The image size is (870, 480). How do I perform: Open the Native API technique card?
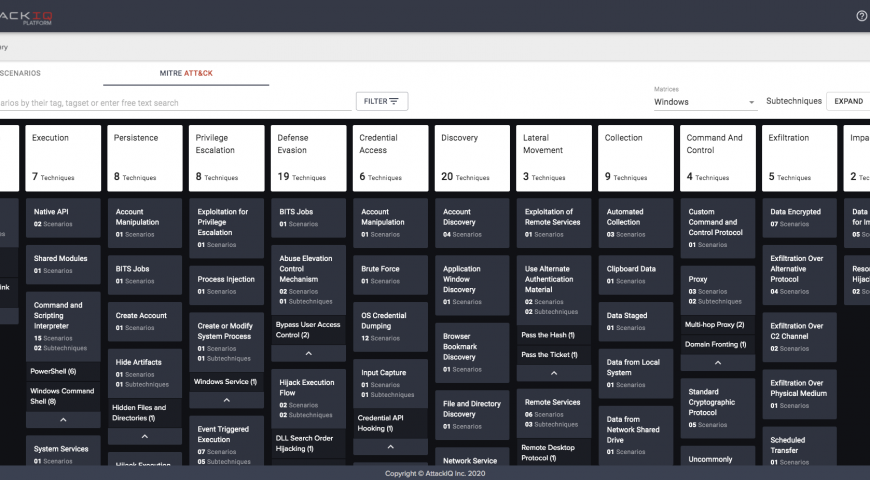[x=63, y=218]
